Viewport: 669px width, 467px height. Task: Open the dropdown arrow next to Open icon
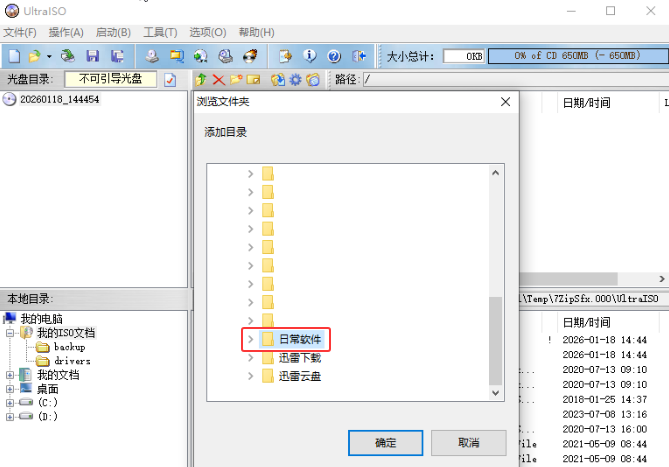pyautogui.click(x=48, y=56)
